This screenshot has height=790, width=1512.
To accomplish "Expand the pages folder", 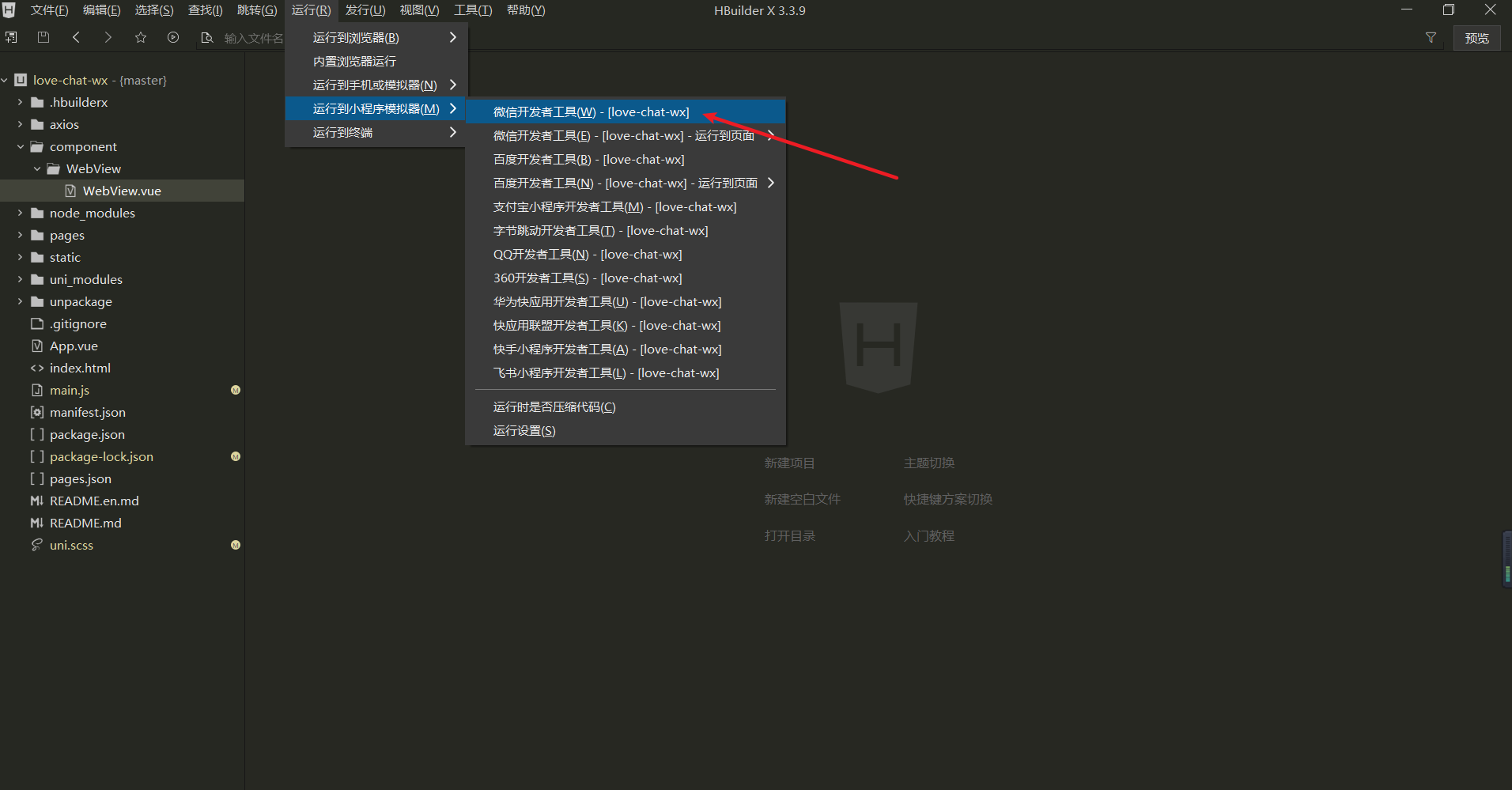I will click(x=20, y=235).
